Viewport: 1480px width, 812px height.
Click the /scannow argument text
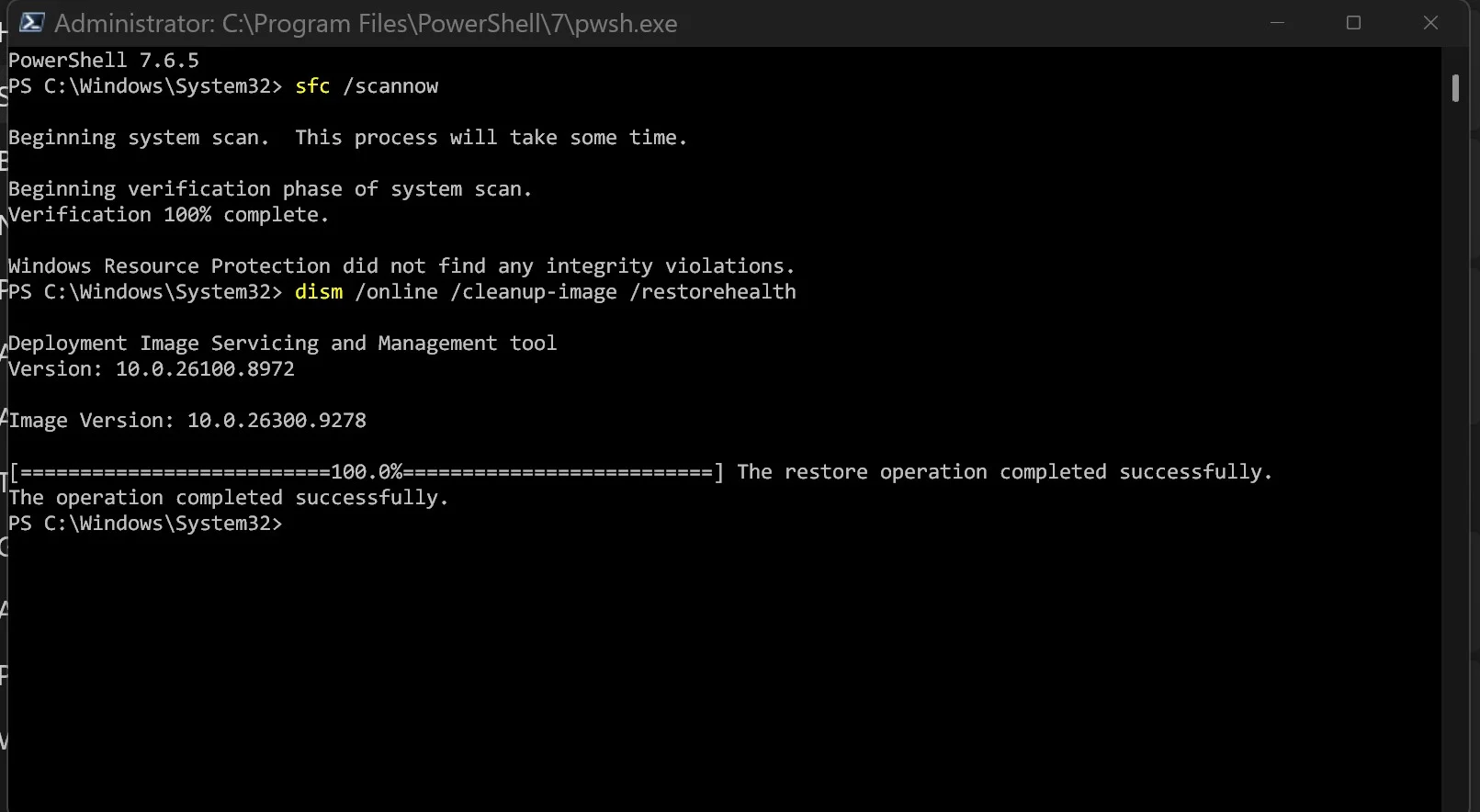tap(390, 86)
